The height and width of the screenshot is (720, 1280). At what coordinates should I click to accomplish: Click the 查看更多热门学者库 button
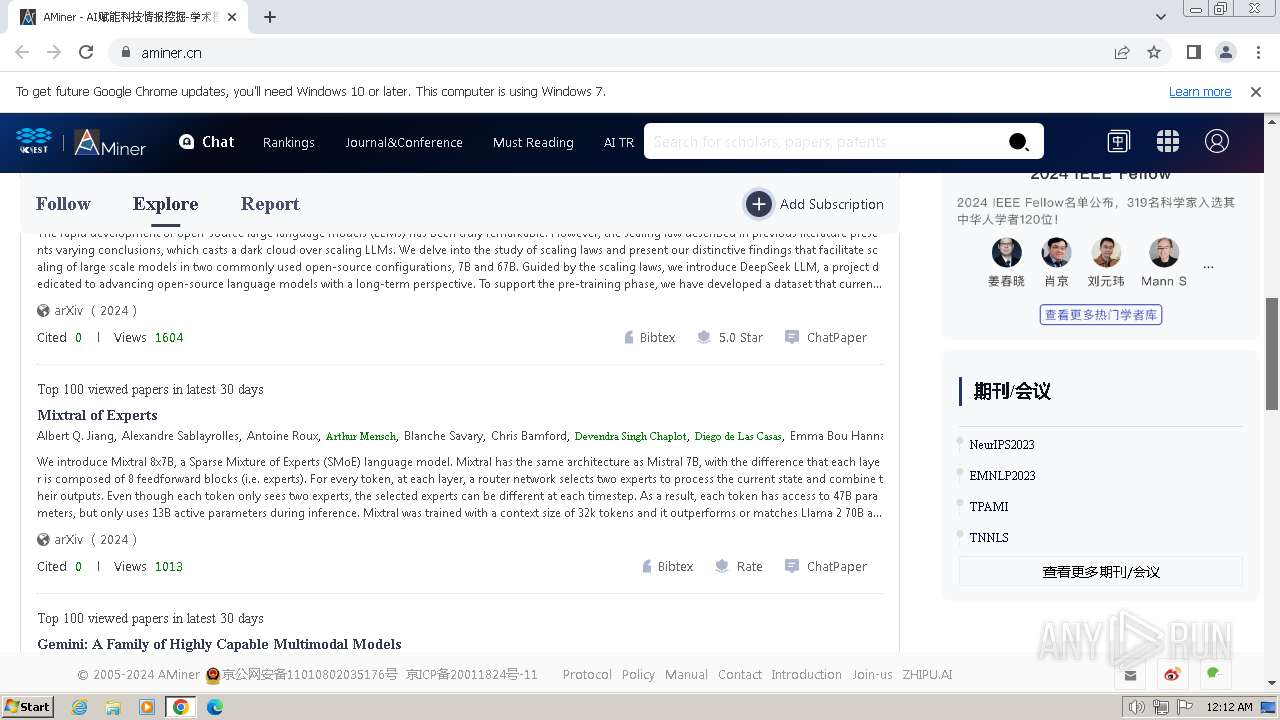pyautogui.click(x=1100, y=315)
